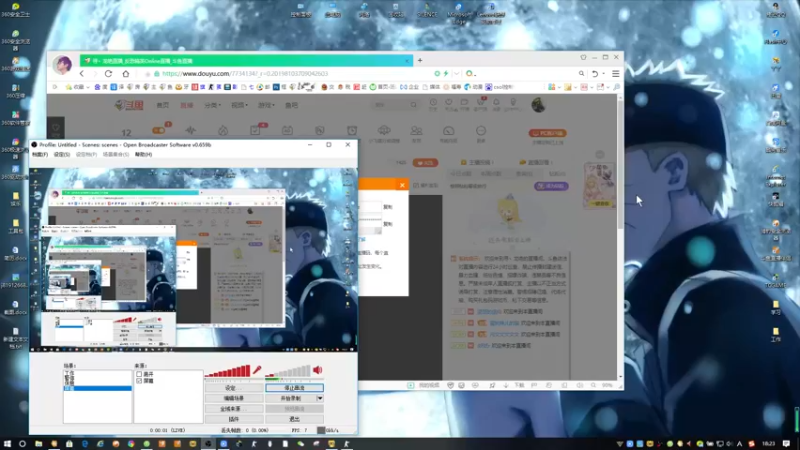This screenshot has height=450, width=800.
Task: Mute the desktop speaker icon in OBS
Action: [317, 370]
